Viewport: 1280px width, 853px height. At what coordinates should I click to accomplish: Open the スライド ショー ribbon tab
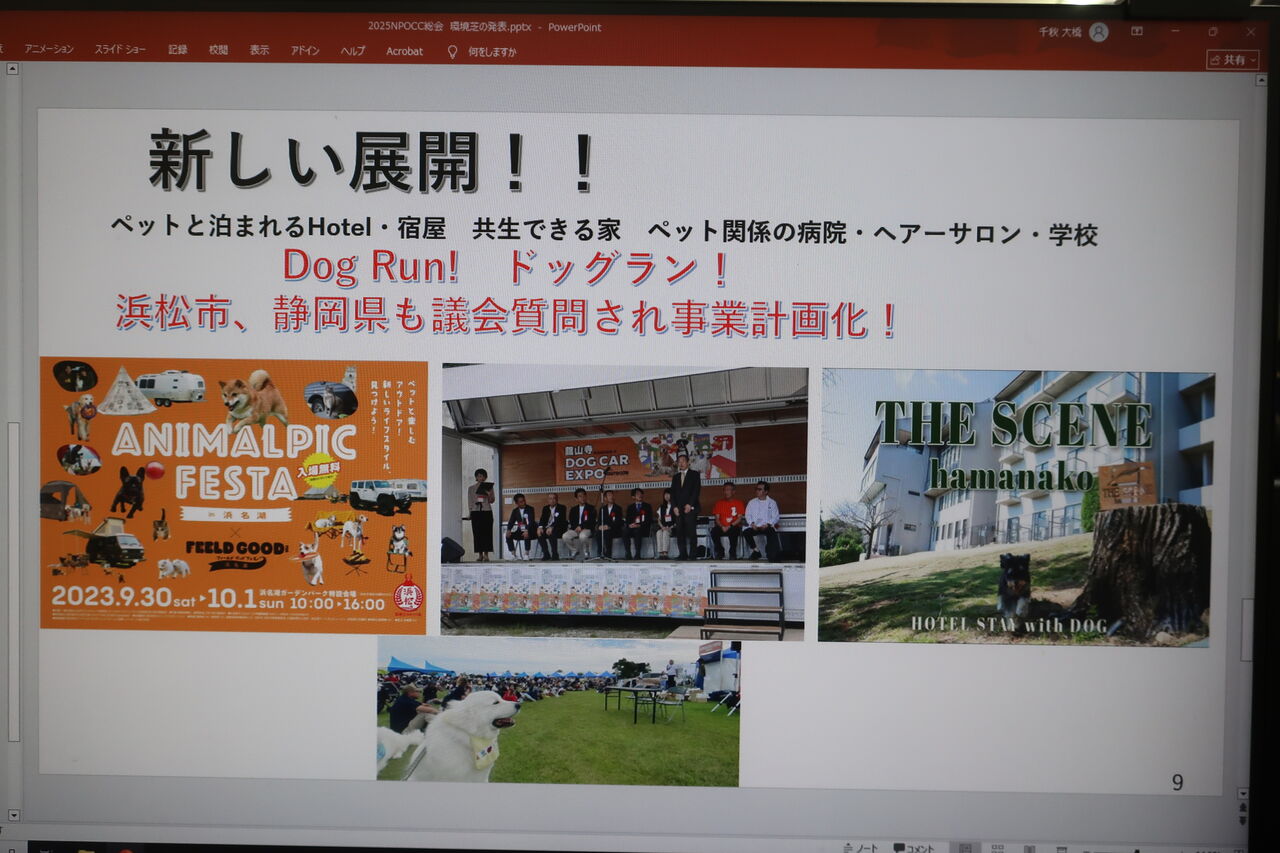click(120, 49)
